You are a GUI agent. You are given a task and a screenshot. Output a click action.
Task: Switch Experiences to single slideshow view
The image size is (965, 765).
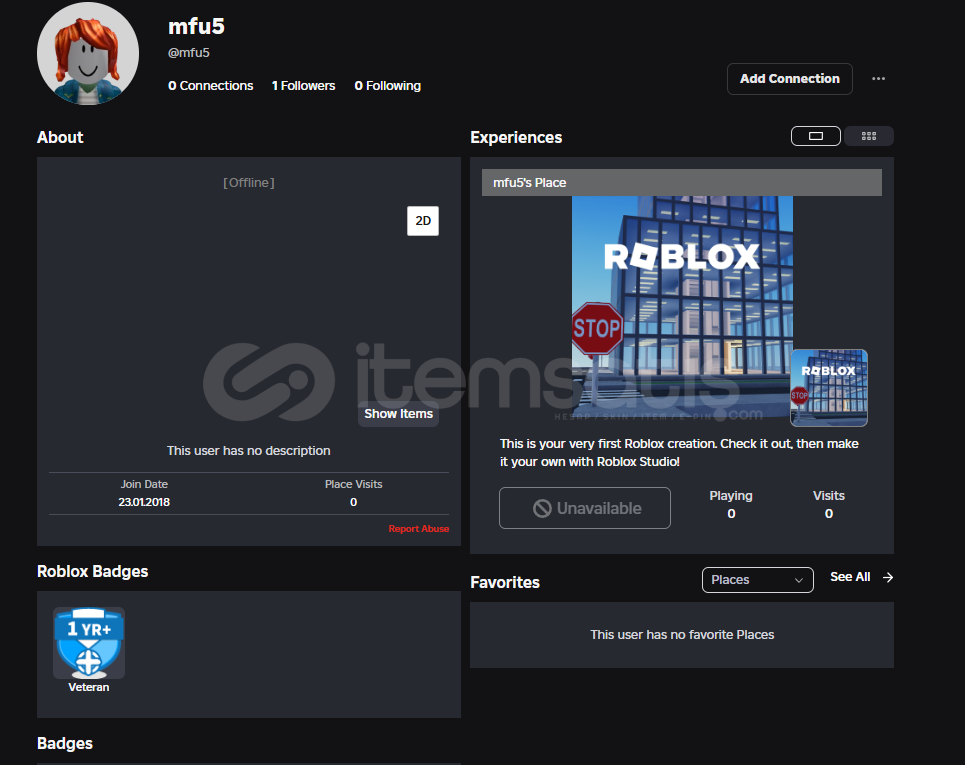816,136
